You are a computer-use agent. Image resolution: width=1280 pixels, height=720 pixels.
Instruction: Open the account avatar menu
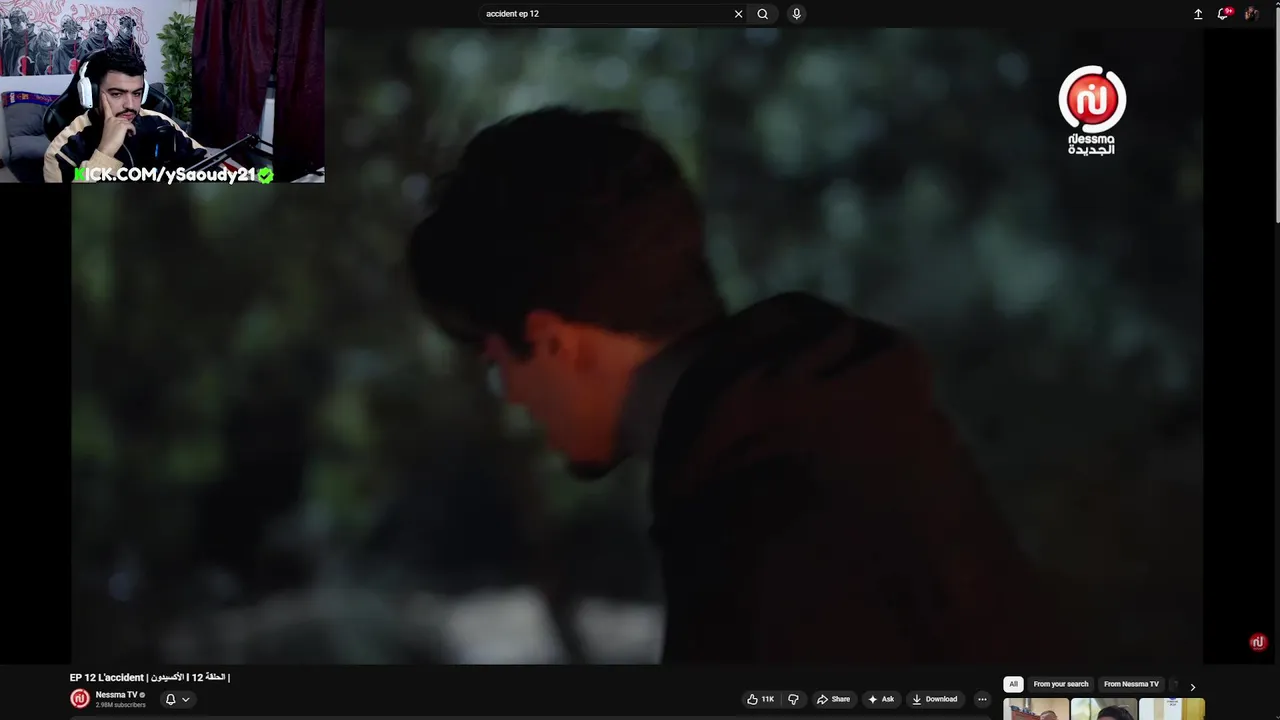tap(1251, 14)
